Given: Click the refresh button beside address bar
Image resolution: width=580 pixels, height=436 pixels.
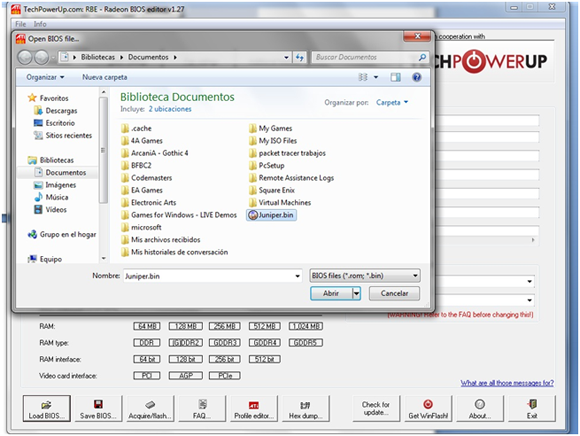Looking at the screenshot, I should click(x=300, y=57).
